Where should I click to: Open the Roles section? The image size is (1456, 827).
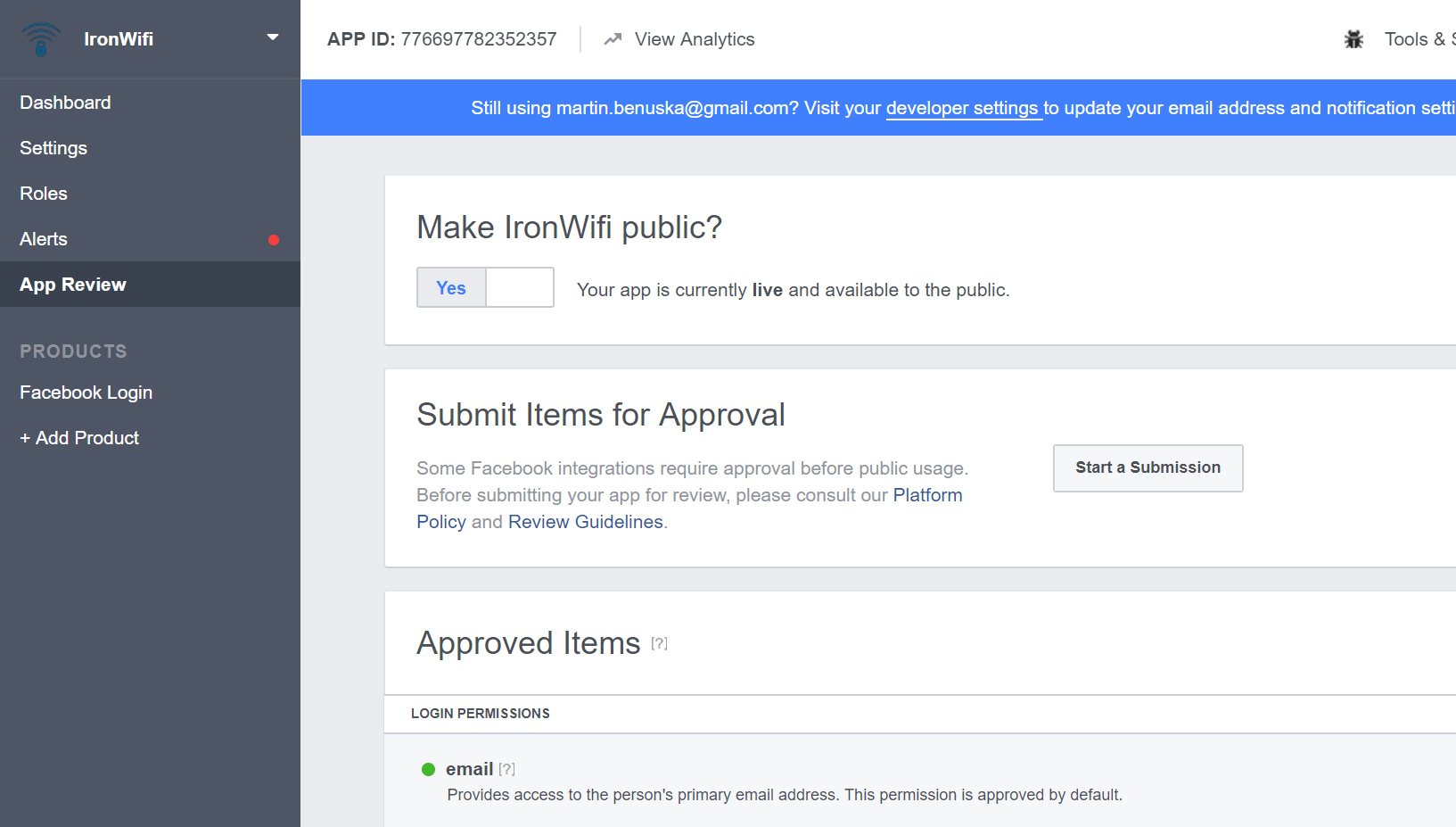[150, 194]
